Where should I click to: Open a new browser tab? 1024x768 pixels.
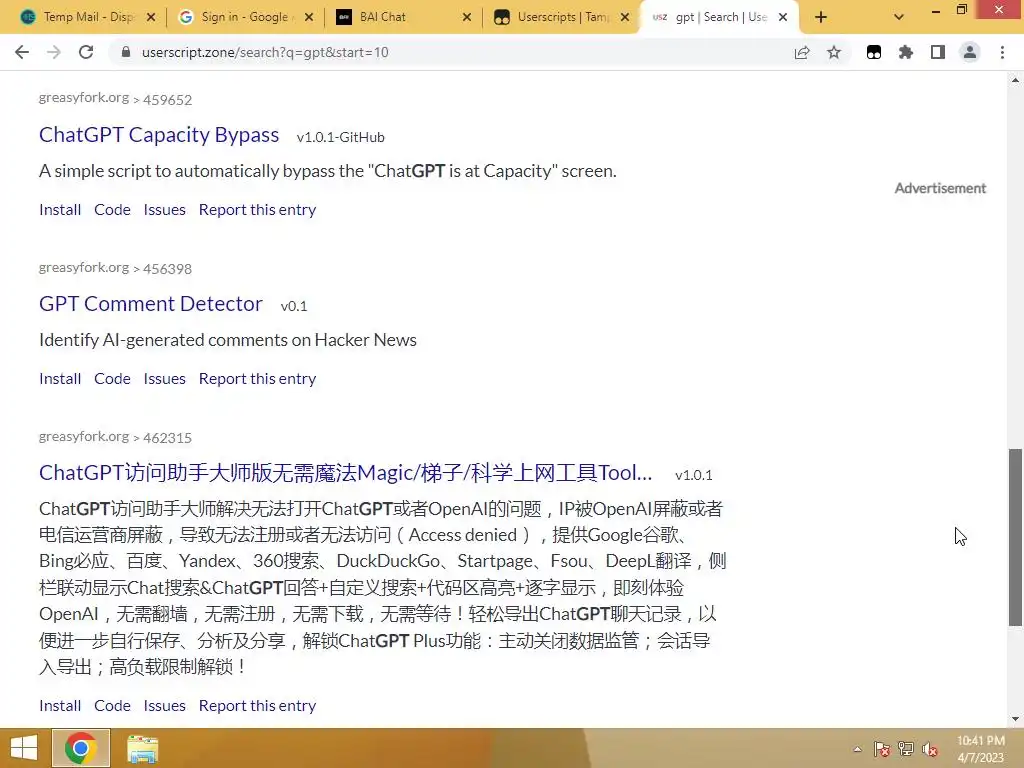pos(821,18)
